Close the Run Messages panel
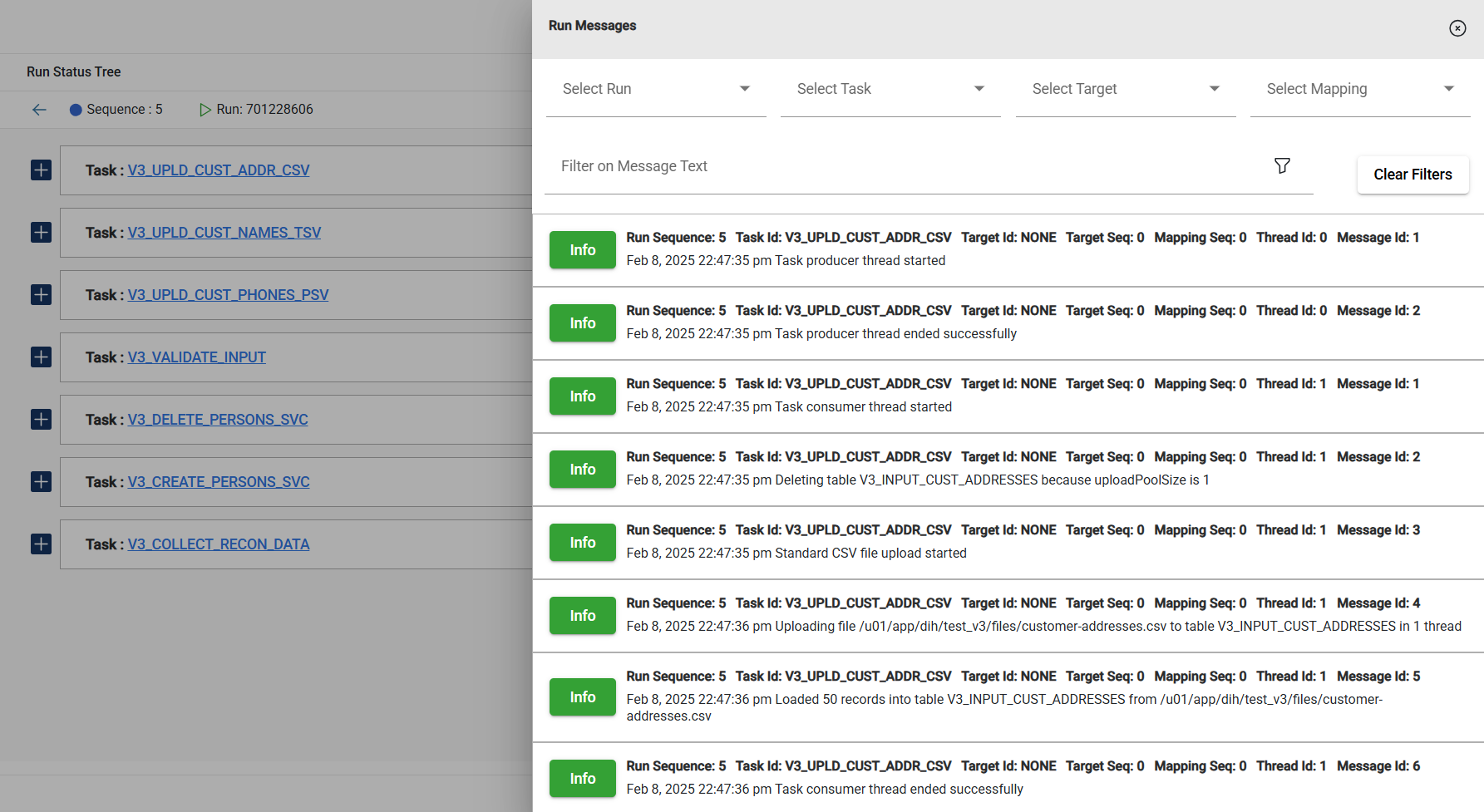1484x812 pixels. (x=1457, y=28)
